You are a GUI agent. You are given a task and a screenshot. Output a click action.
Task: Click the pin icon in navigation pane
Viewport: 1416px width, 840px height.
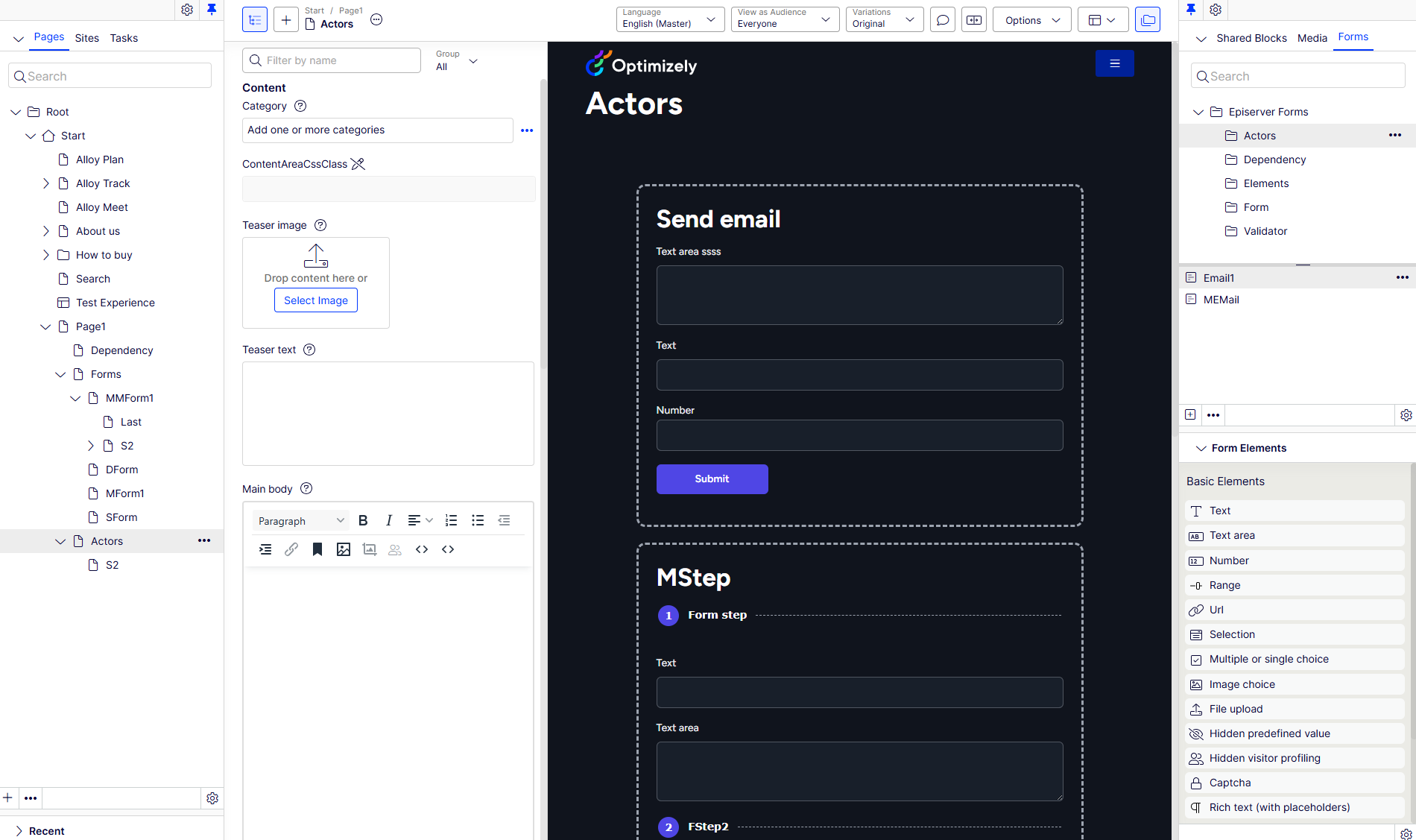pyautogui.click(x=212, y=10)
